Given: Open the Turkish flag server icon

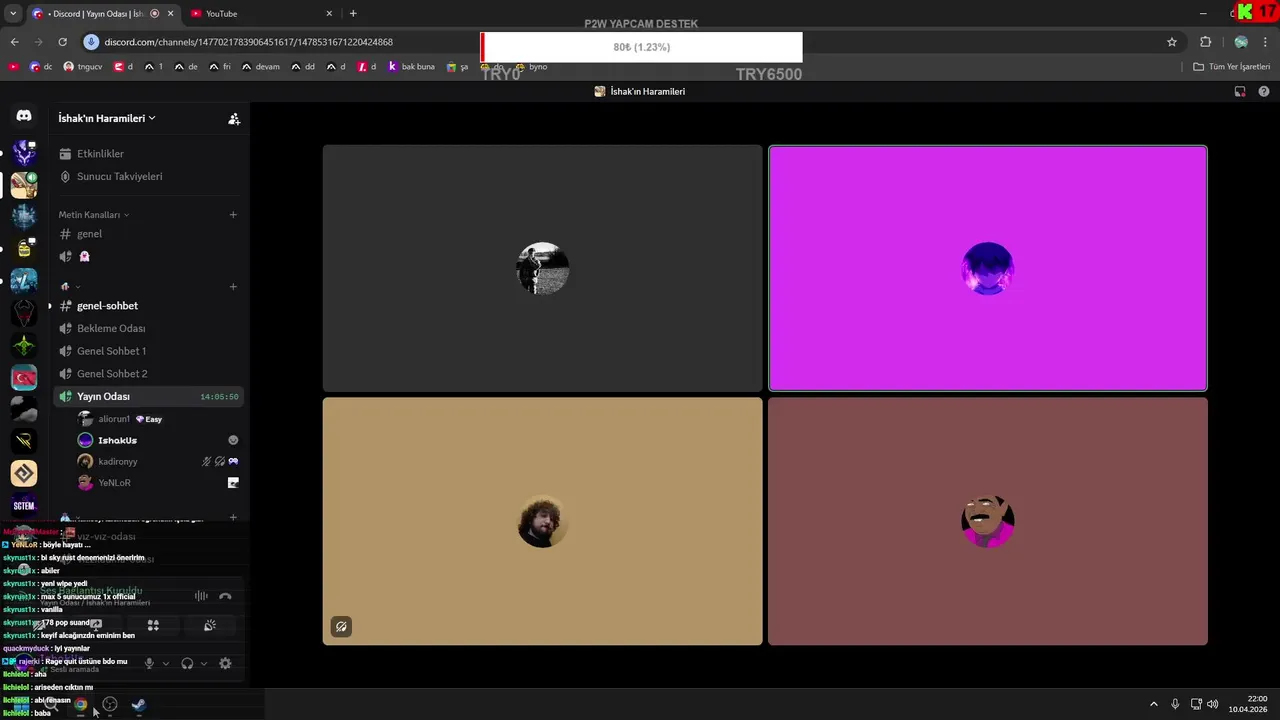Looking at the screenshot, I should 24,377.
